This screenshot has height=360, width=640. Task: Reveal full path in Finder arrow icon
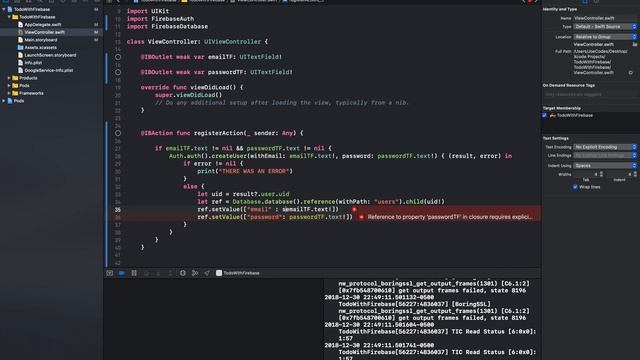point(631,73)
